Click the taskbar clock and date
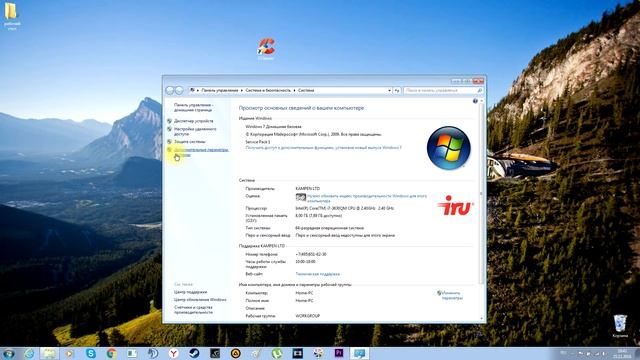The width and height of the screenshot is (640, 360). click(x=623, y=353)
